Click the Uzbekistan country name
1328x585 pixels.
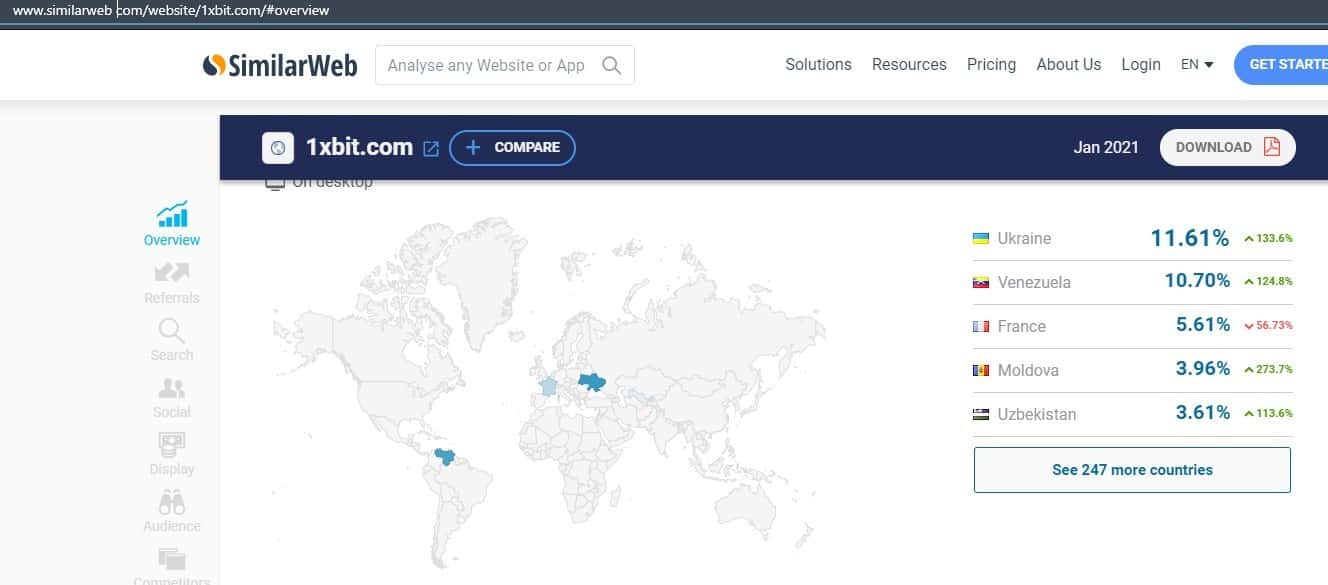pos(1037,414)
